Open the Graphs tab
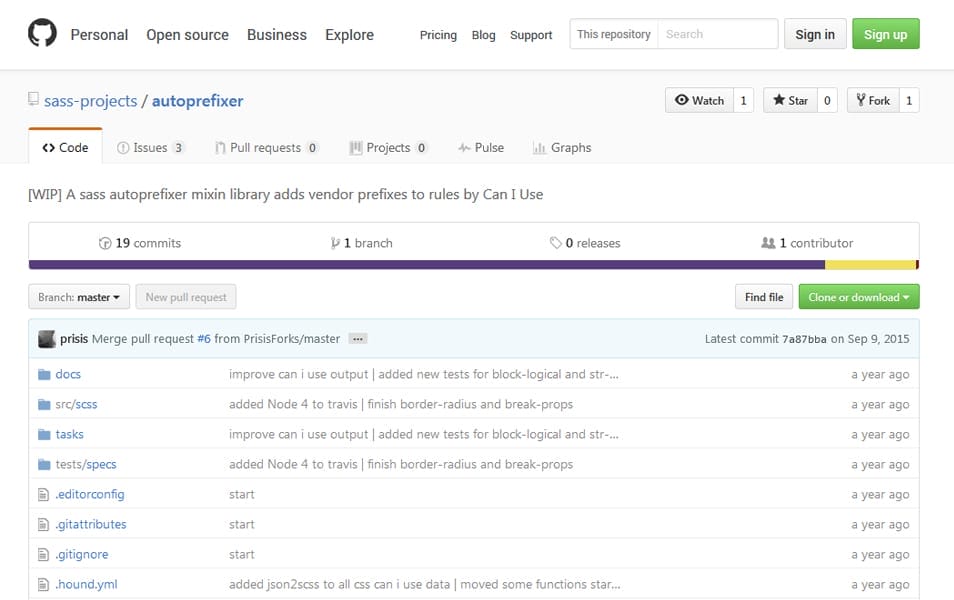This screenshot has width=954, height=600. 562,147
